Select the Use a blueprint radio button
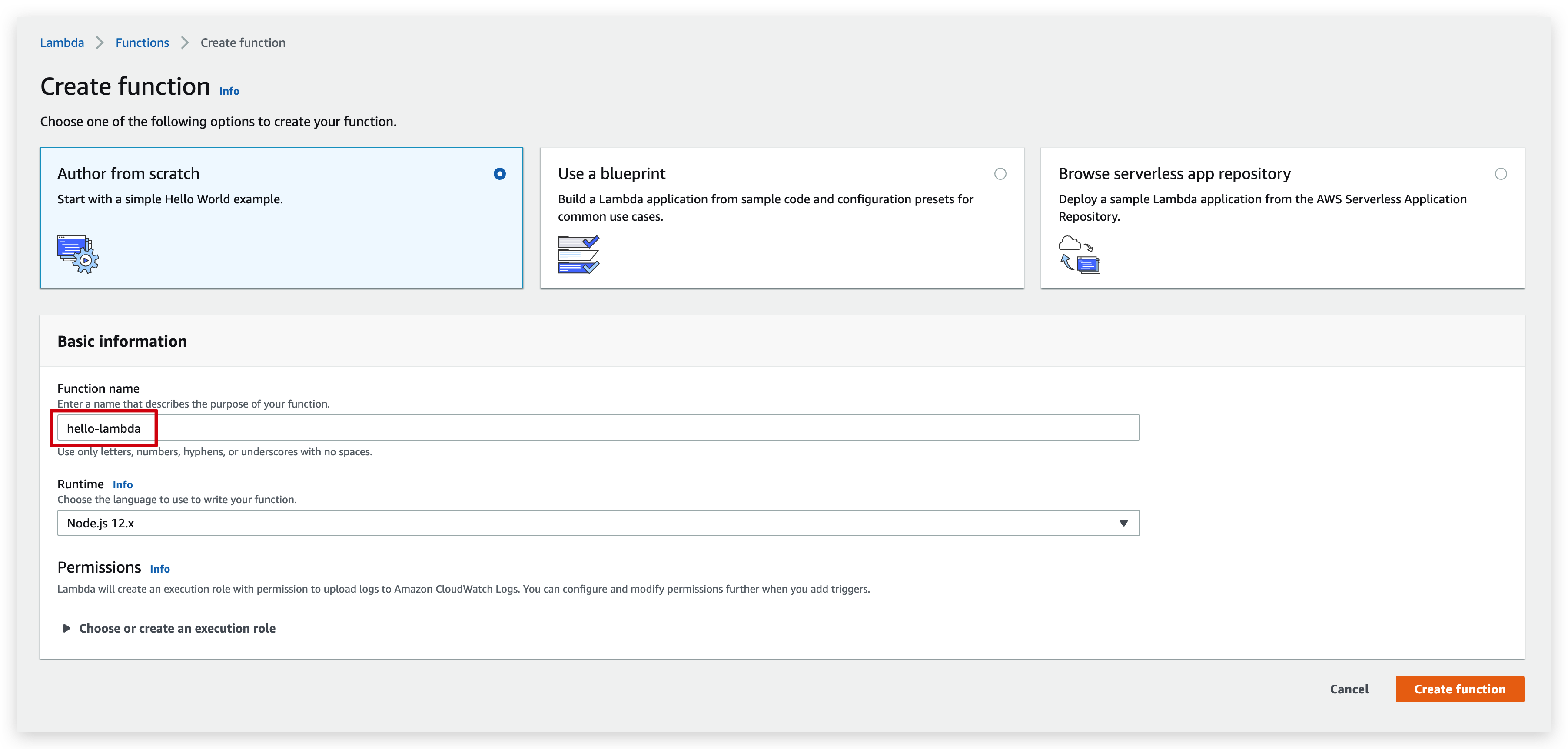Image resolution: width=1568 pixels, height=749 pixels. [1000, 174]
